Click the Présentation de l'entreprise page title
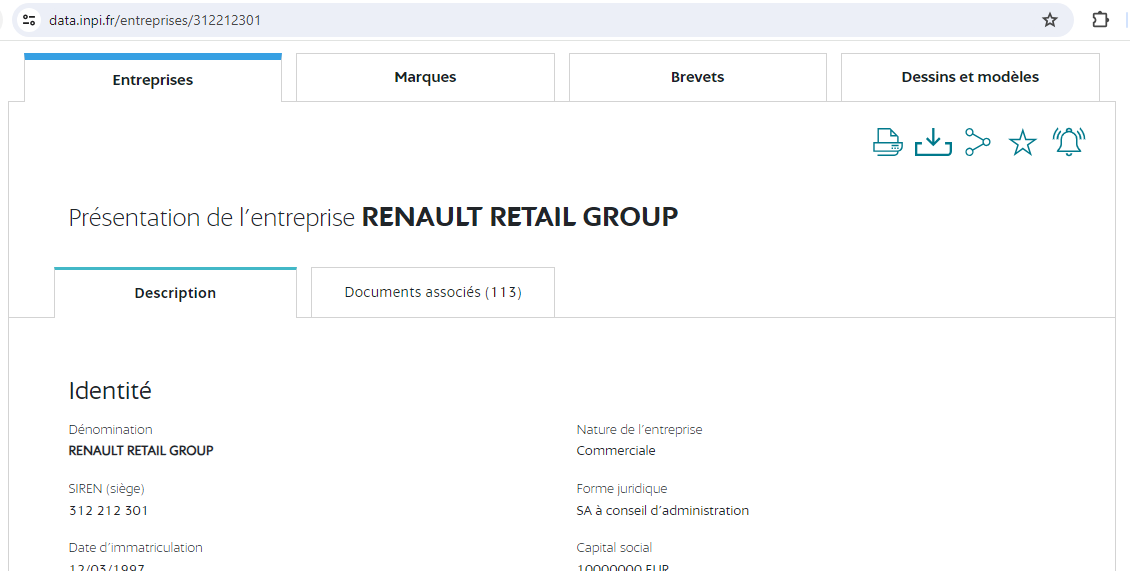1130x571 pixels. pos(373,217)
